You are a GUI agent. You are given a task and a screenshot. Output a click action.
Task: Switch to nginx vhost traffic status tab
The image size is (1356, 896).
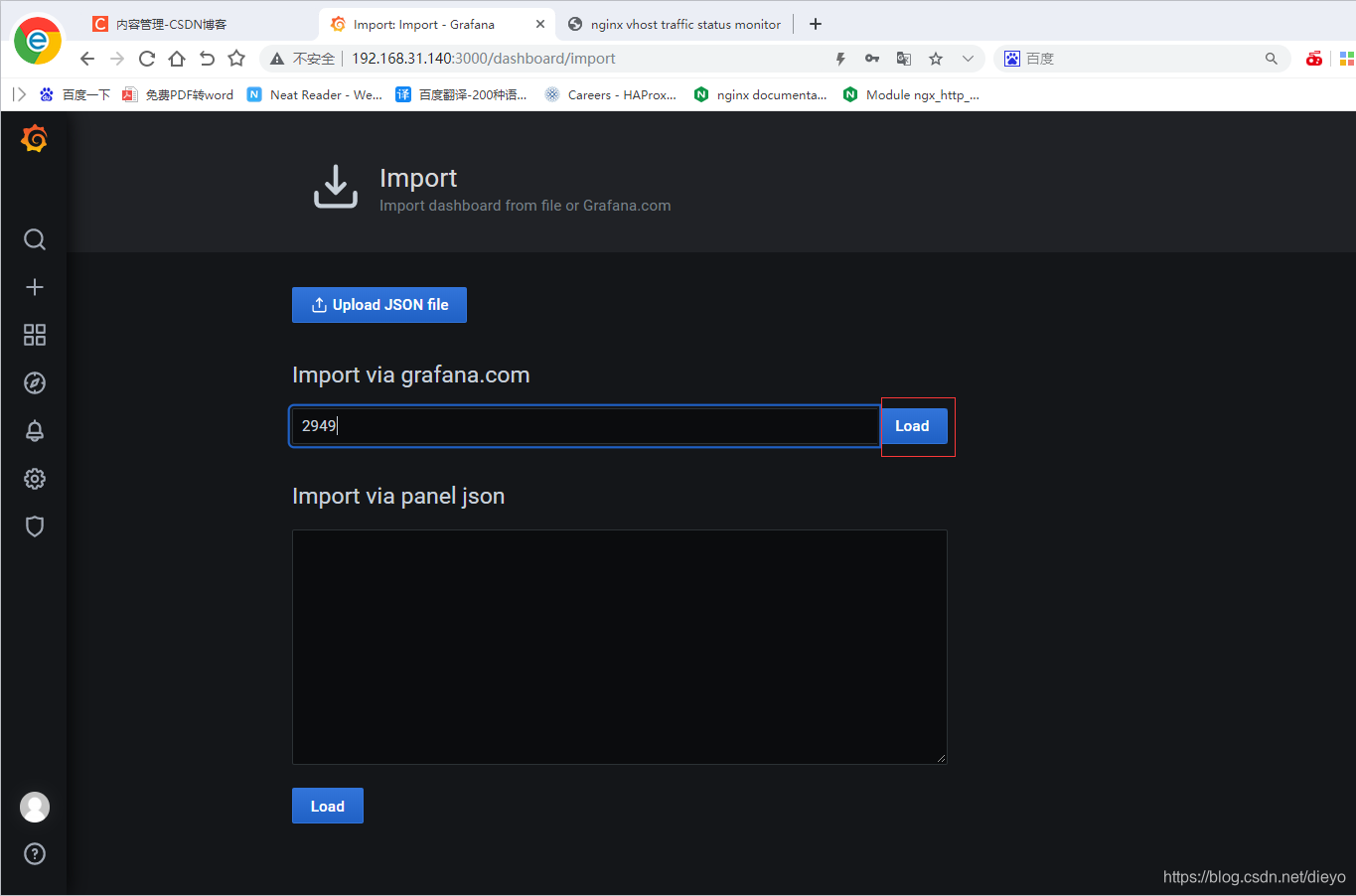675,24
